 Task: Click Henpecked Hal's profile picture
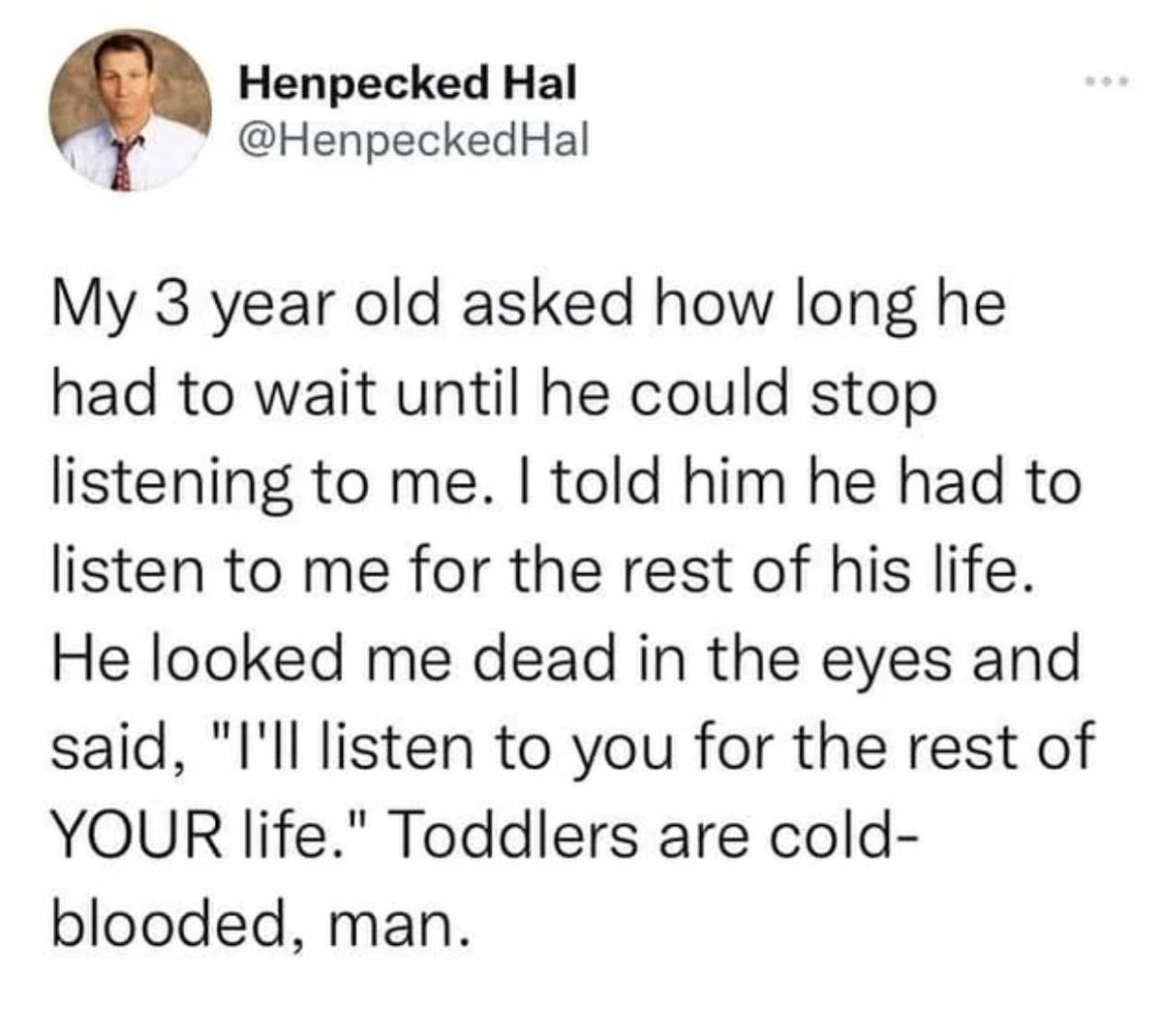pyautogui.click(x=133, y=109)
